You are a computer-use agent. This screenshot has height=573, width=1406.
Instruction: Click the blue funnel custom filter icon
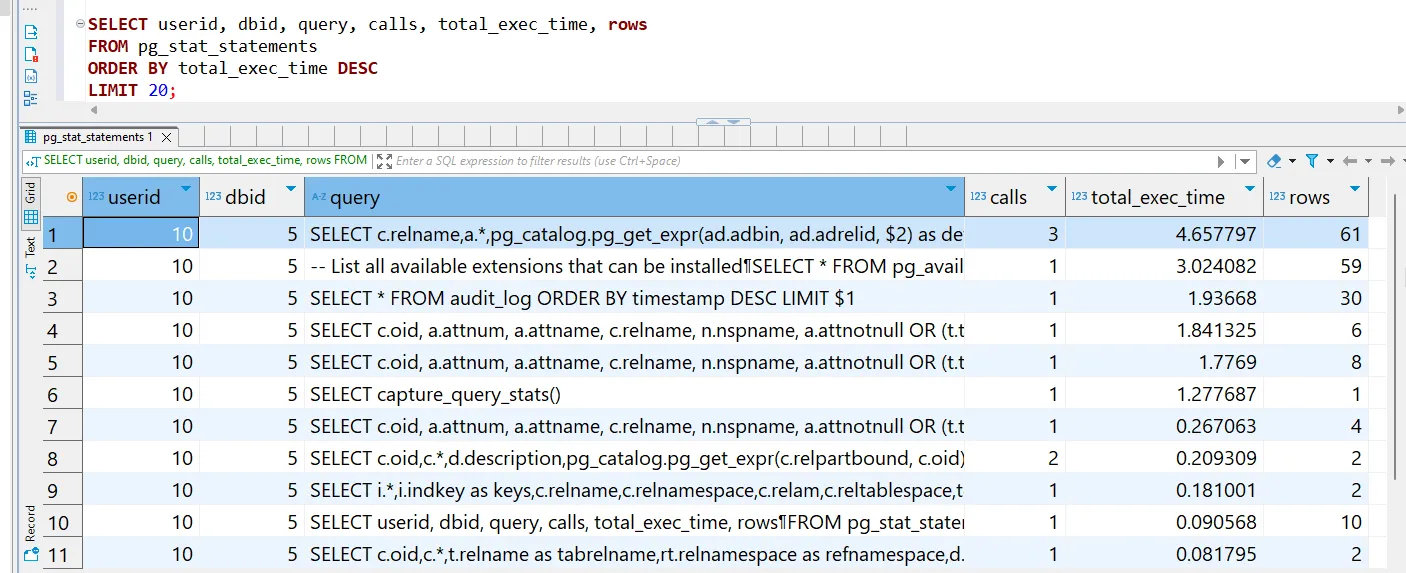1312,161
